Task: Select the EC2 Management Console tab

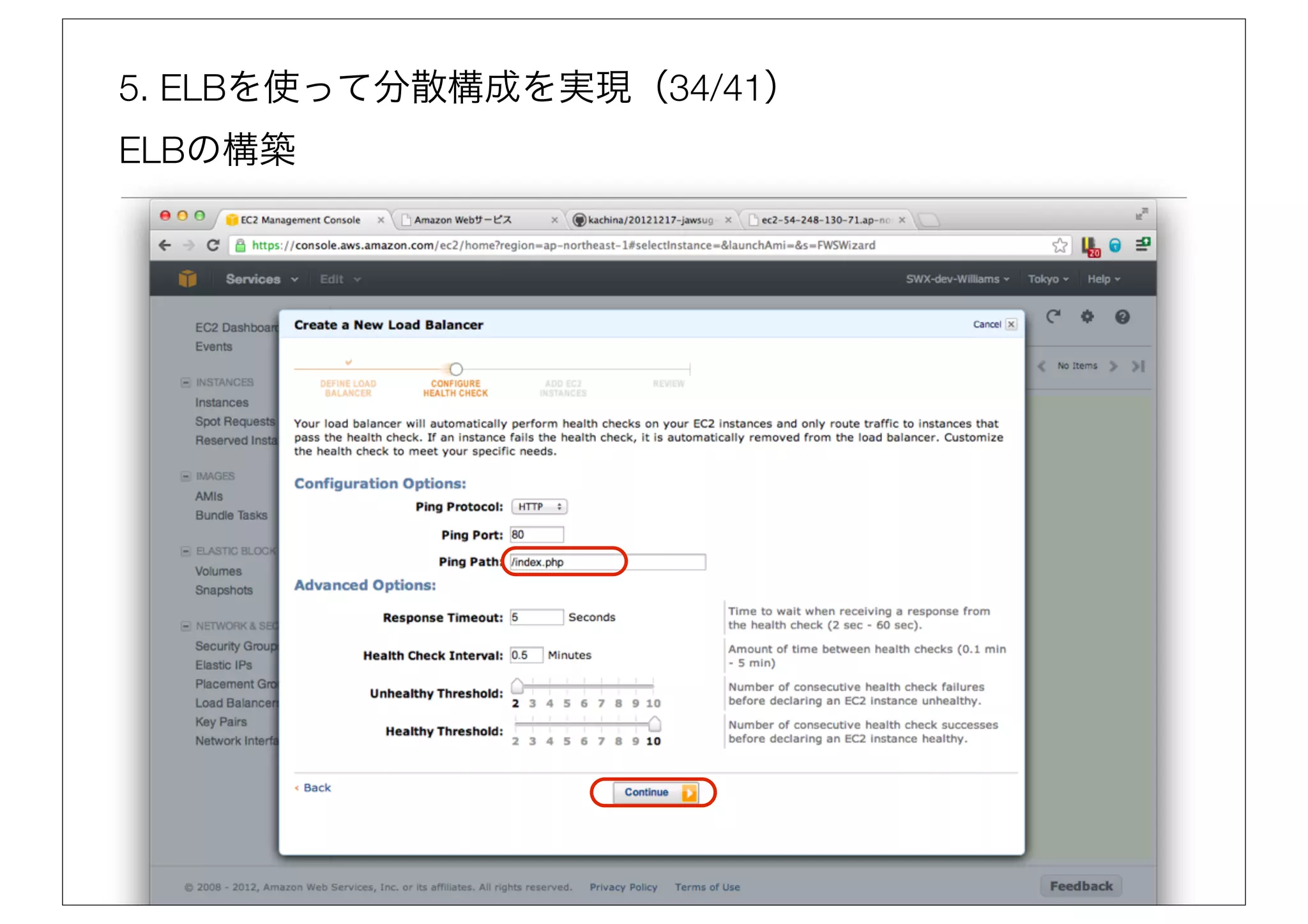Action: [x=303, y=220]
